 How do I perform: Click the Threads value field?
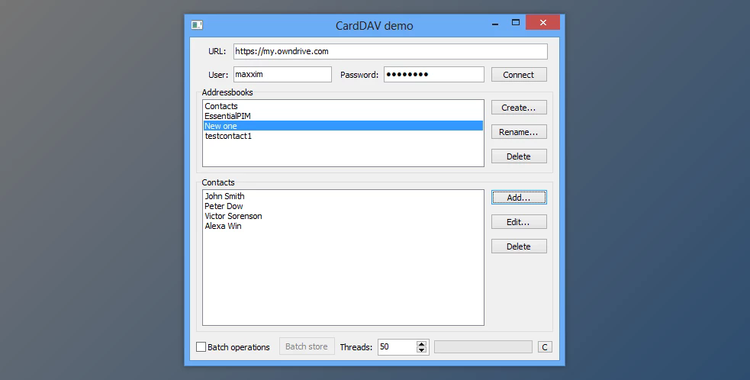point(397,347)
